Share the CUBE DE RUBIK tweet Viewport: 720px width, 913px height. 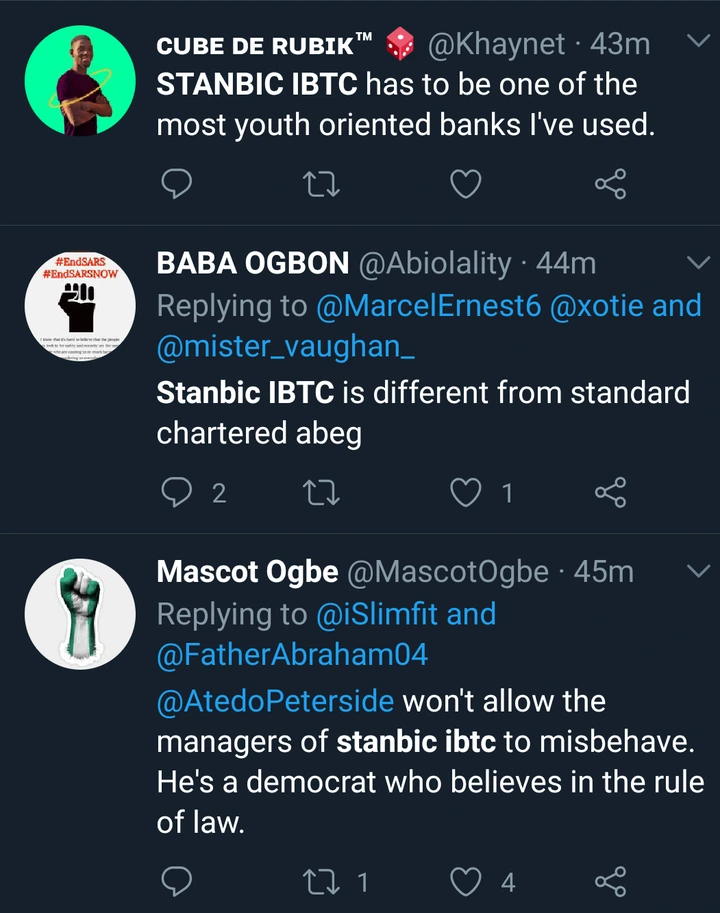pyautogui.click(x=610, y=184)
